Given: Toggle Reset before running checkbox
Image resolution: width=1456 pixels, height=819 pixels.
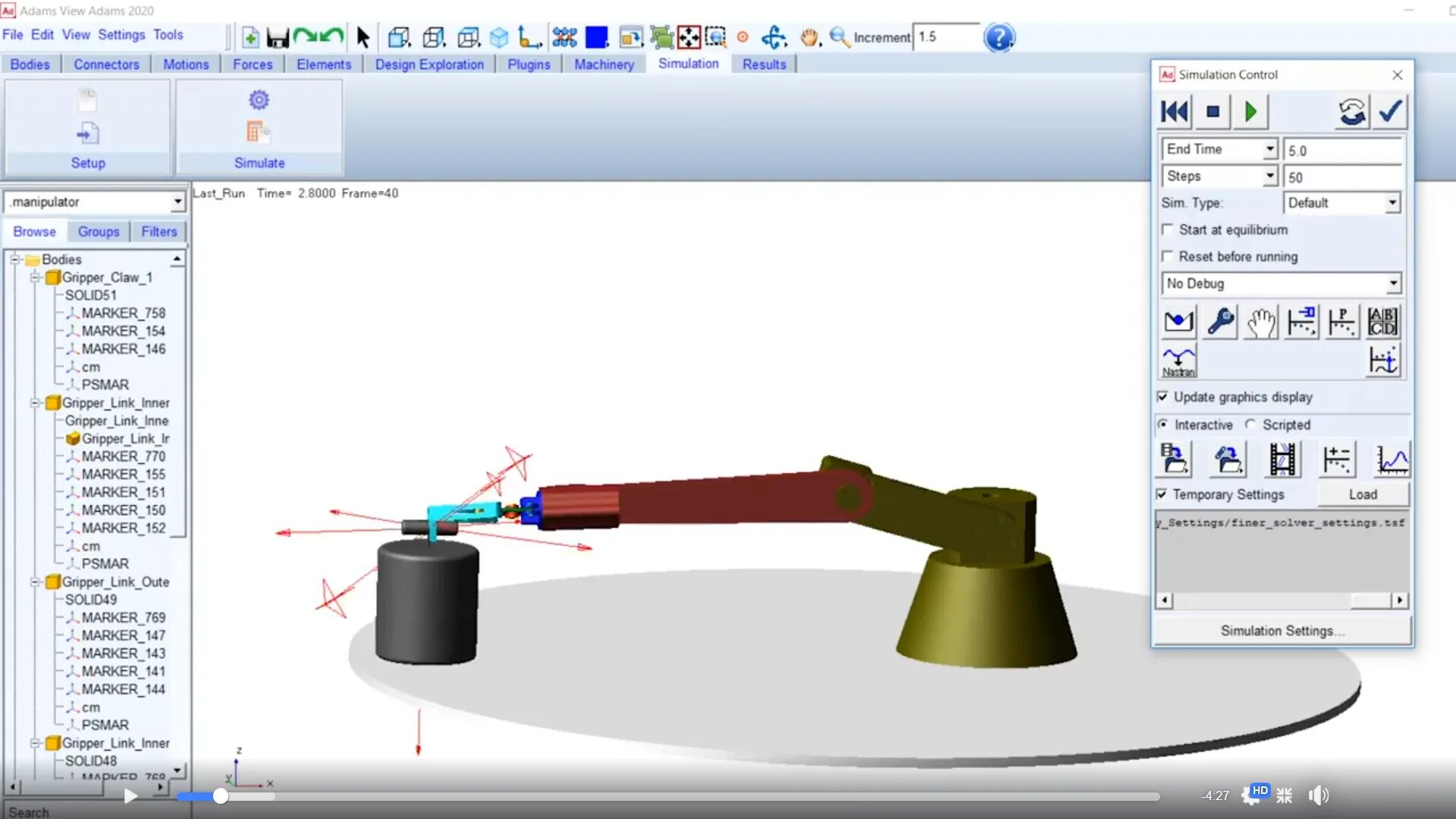Looking at the screenshot, I should (1168, 256).
